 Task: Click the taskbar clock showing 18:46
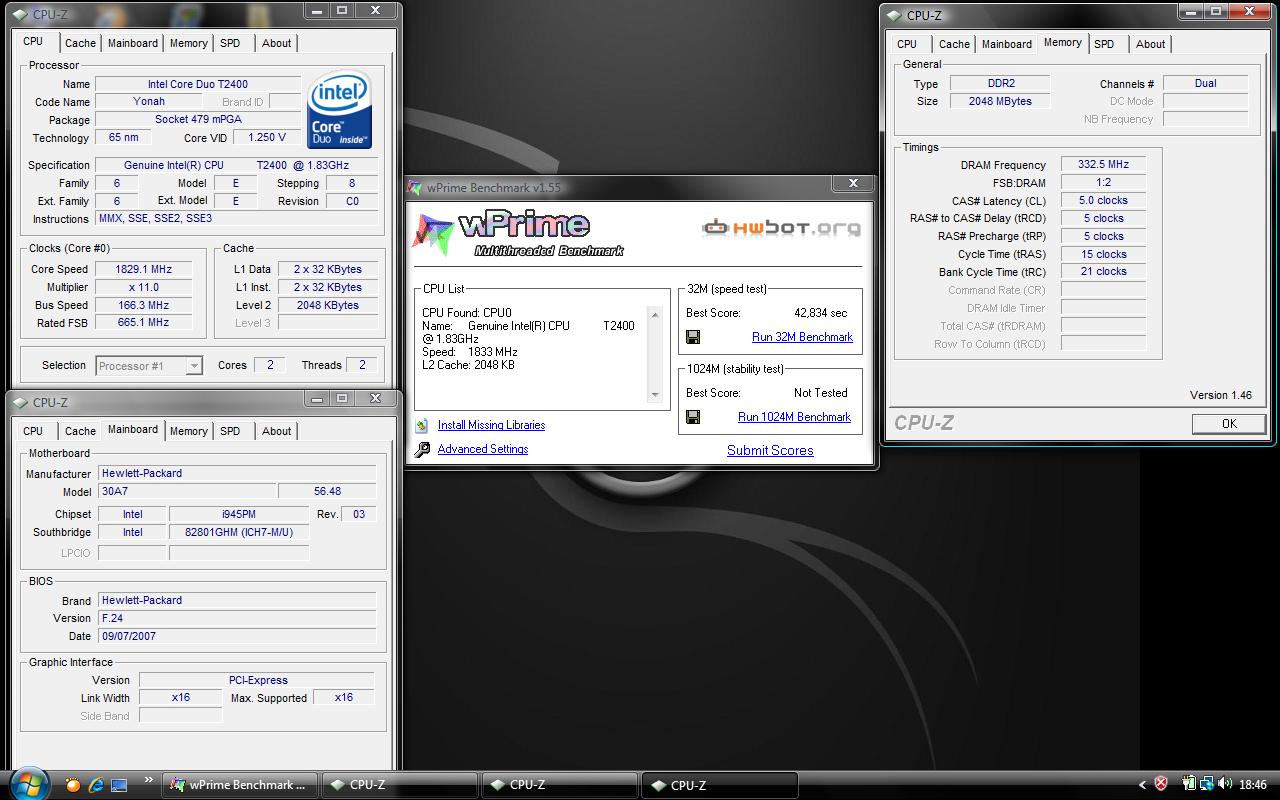click(x=1253, y=785)
